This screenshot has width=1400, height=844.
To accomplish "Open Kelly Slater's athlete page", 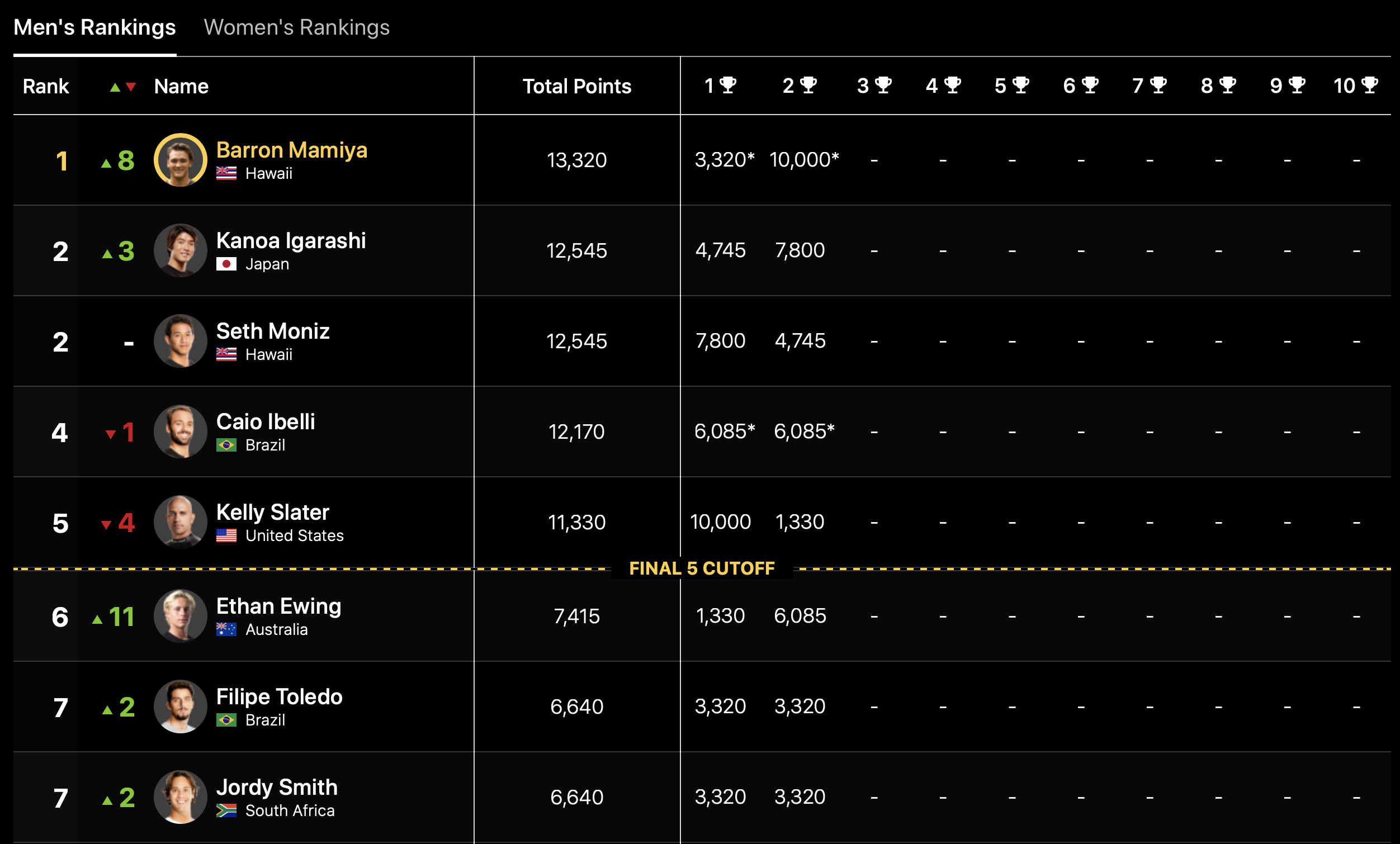I will pos(273,513).
